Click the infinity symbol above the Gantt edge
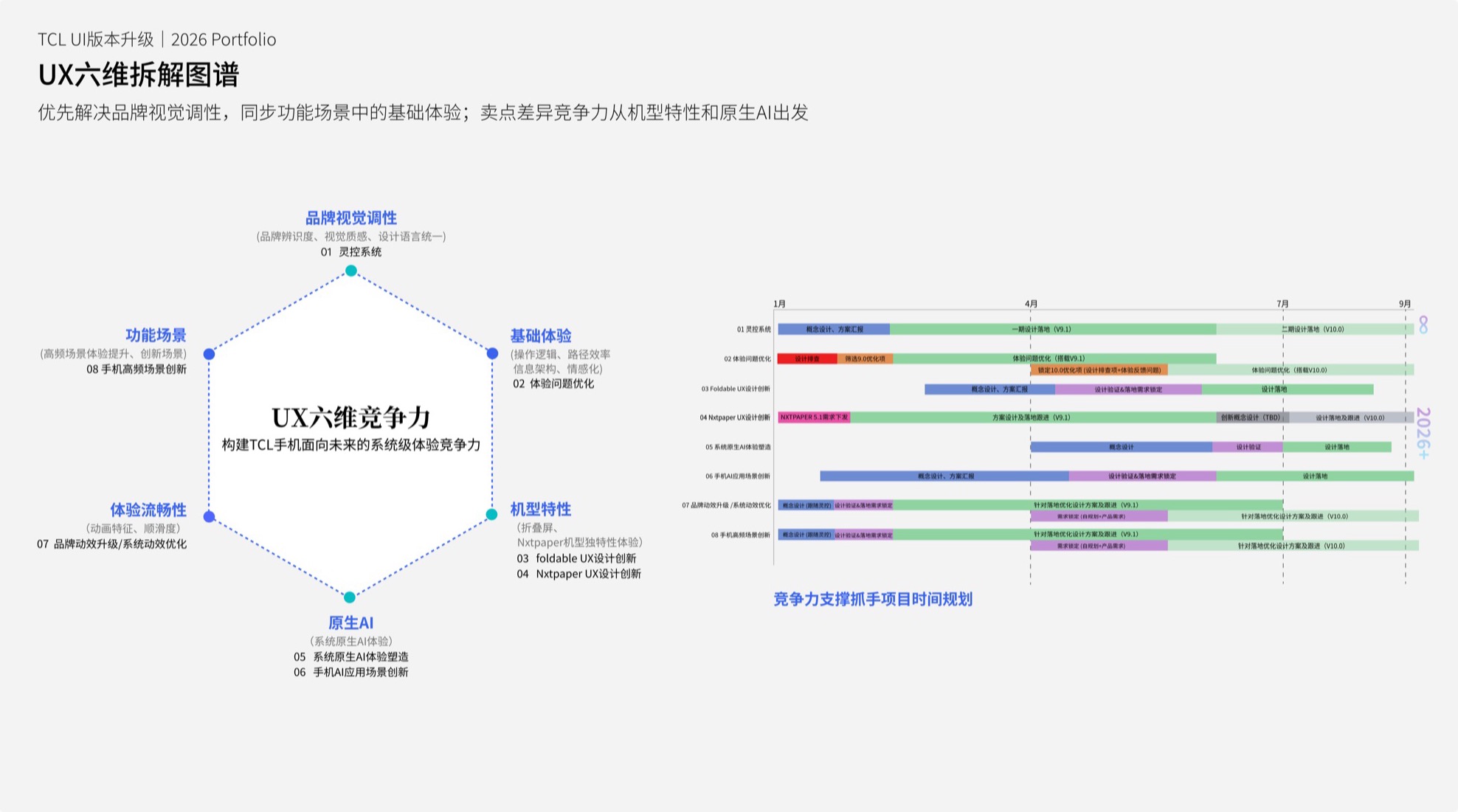Image resolution: width=1458 pixels, height=812 pixels. click(x=1423, y=325)
